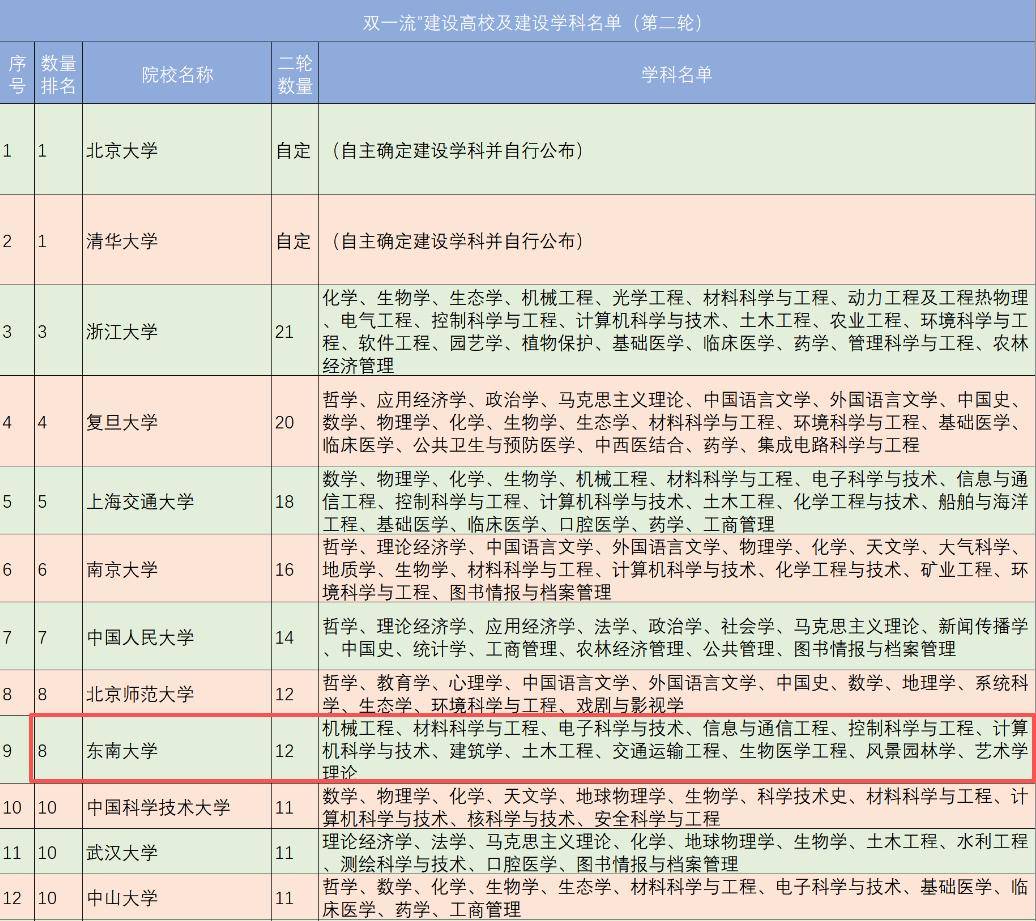Click the '武汉大学' name cell
Viewport: 1036px width, 921px height.
click(122, 853)
